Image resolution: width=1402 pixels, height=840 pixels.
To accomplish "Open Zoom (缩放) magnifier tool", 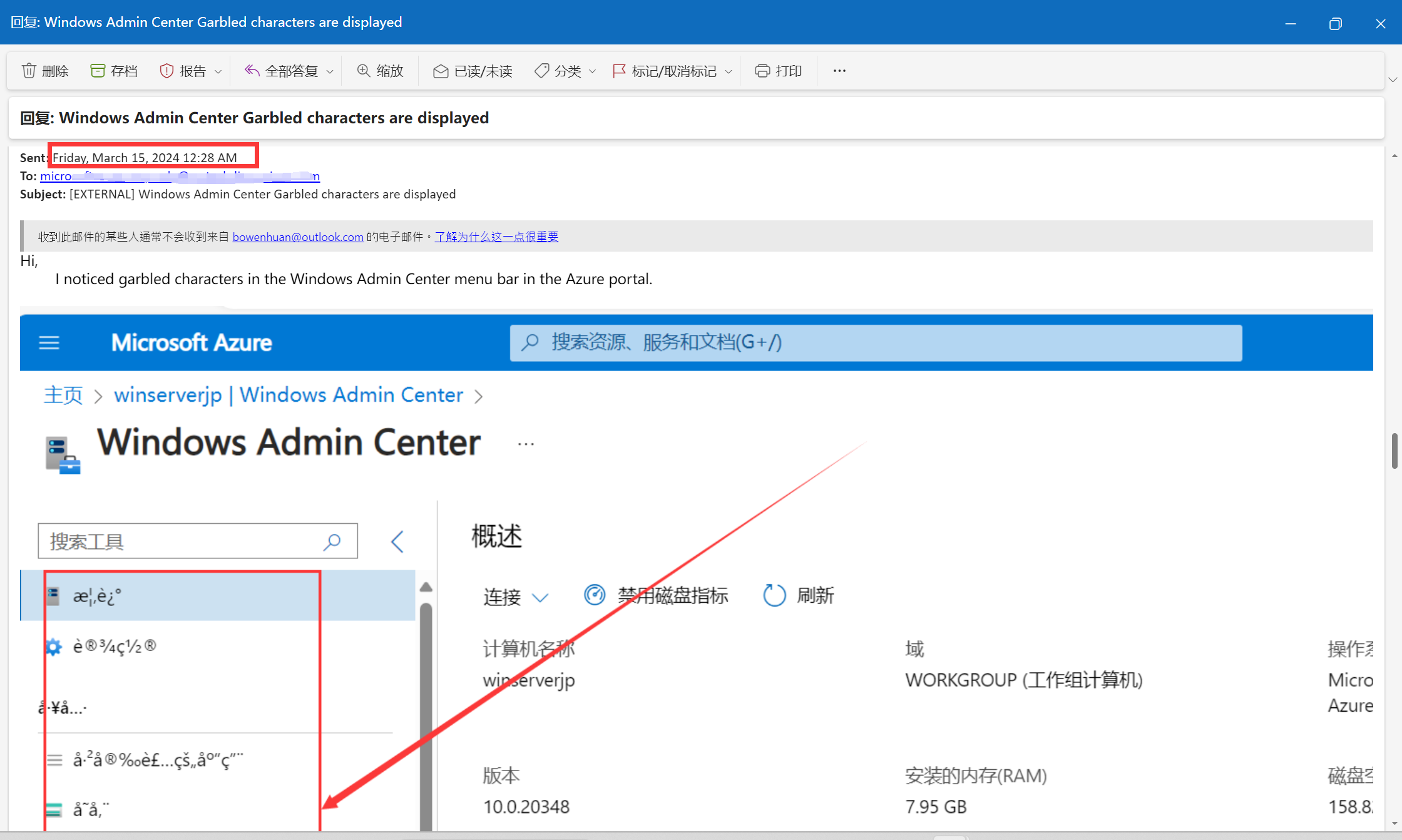I will [x=364, y=71].
